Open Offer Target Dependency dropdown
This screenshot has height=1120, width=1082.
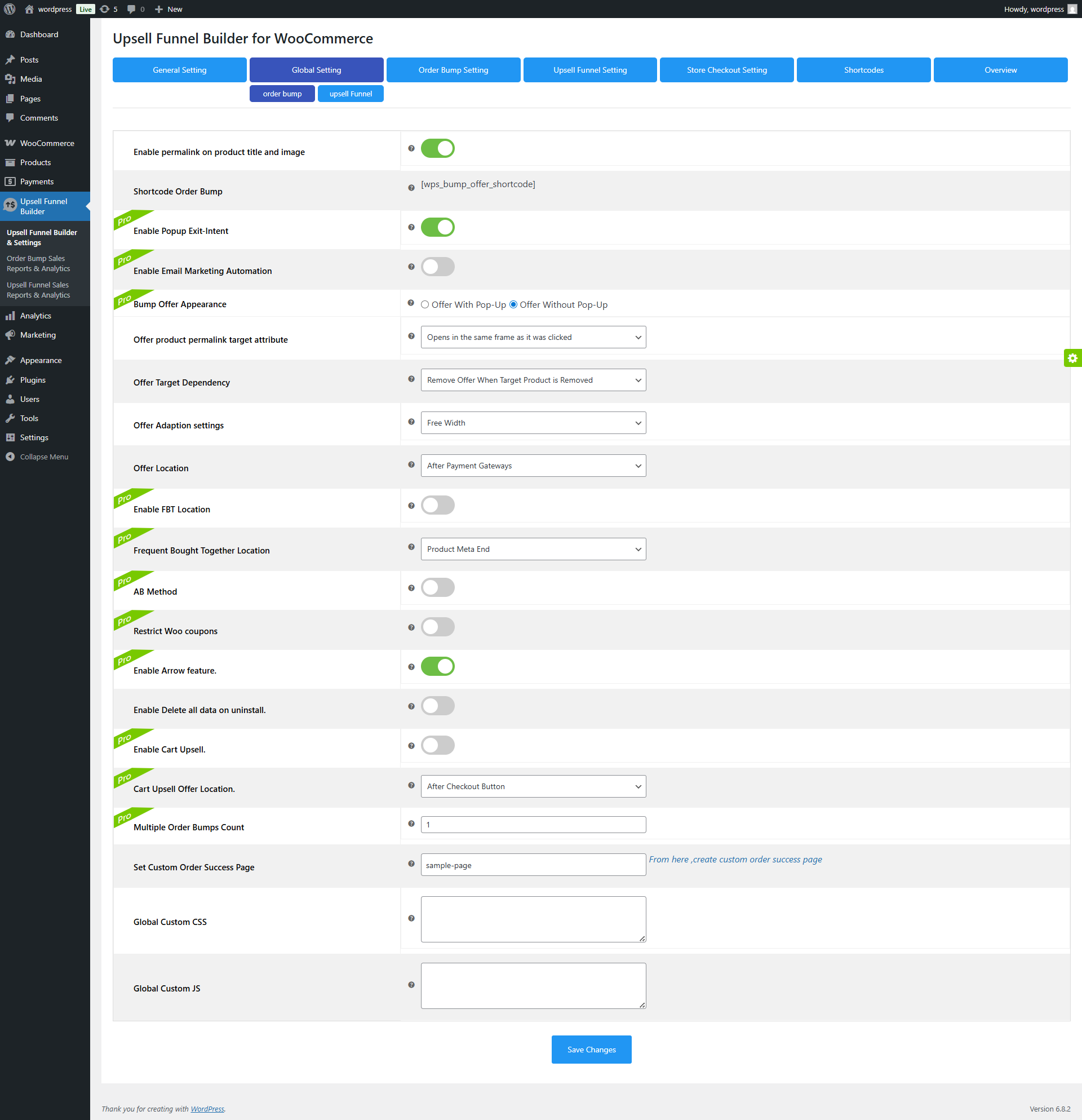click(x=533, y=380)
